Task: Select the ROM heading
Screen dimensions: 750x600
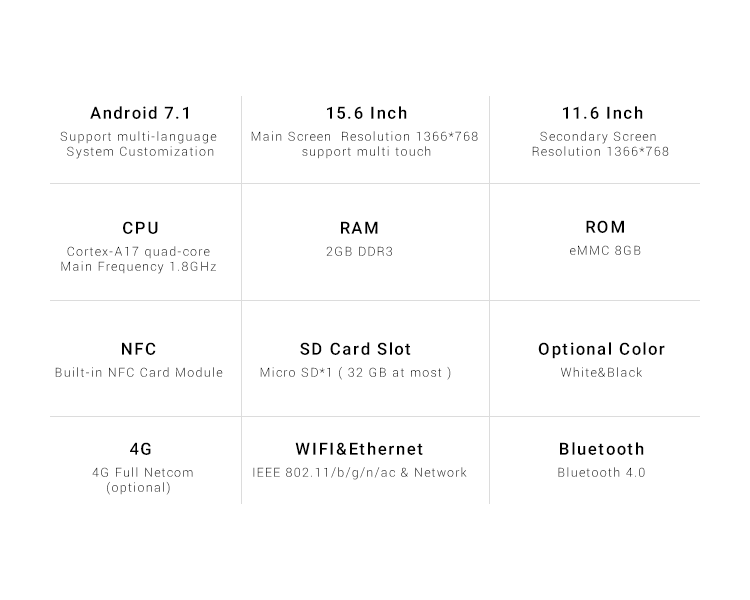Action: click(x=606, y=227)
